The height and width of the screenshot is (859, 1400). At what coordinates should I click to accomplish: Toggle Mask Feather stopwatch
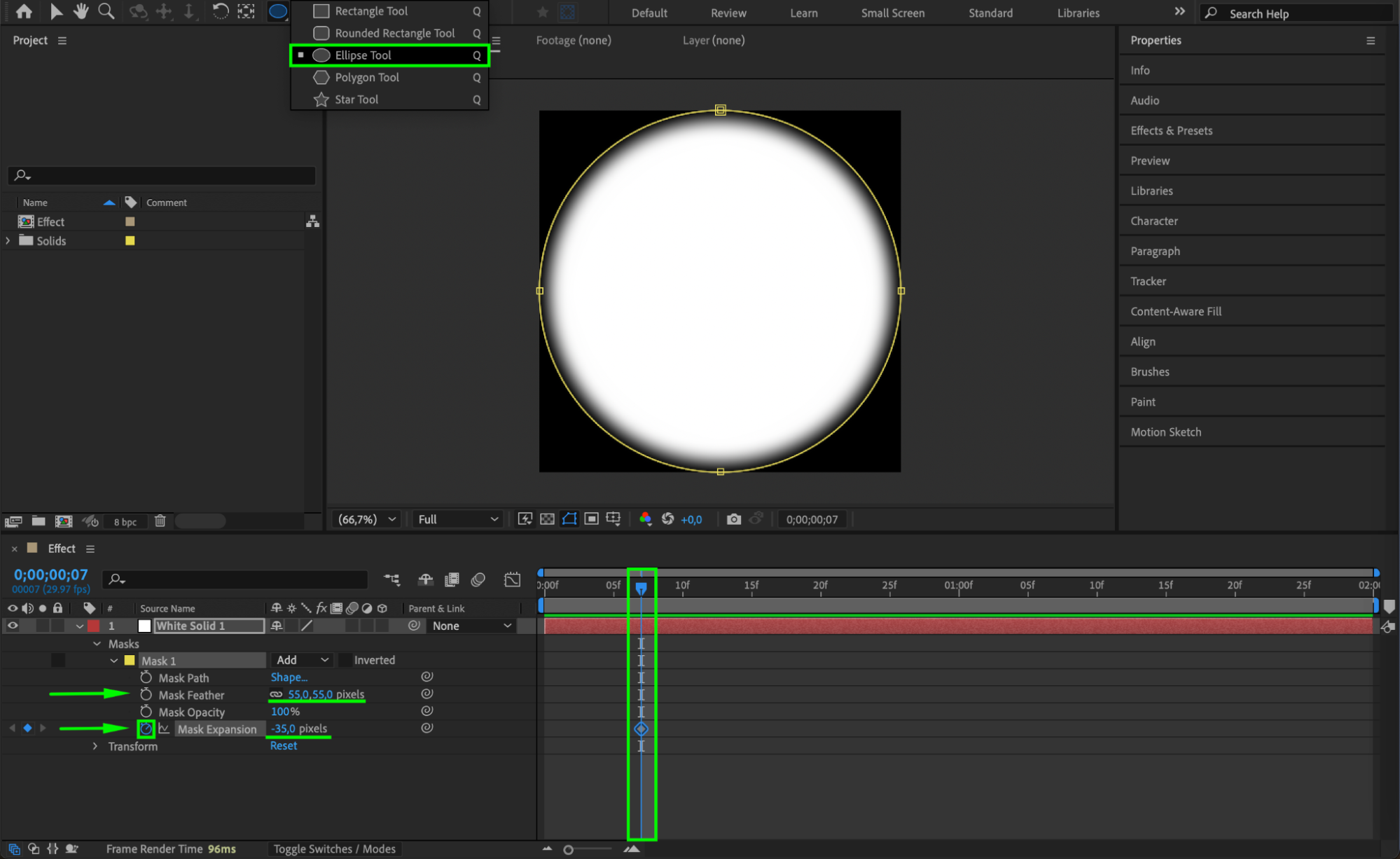(146, 694)
